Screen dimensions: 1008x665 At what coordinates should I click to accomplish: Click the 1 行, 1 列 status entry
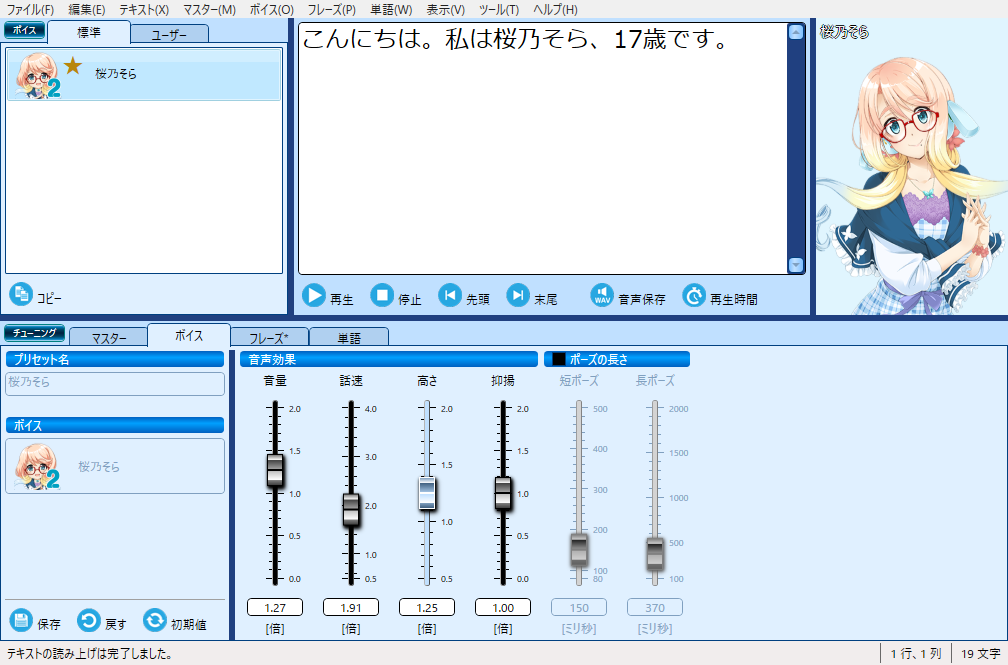tap(916, 654)
